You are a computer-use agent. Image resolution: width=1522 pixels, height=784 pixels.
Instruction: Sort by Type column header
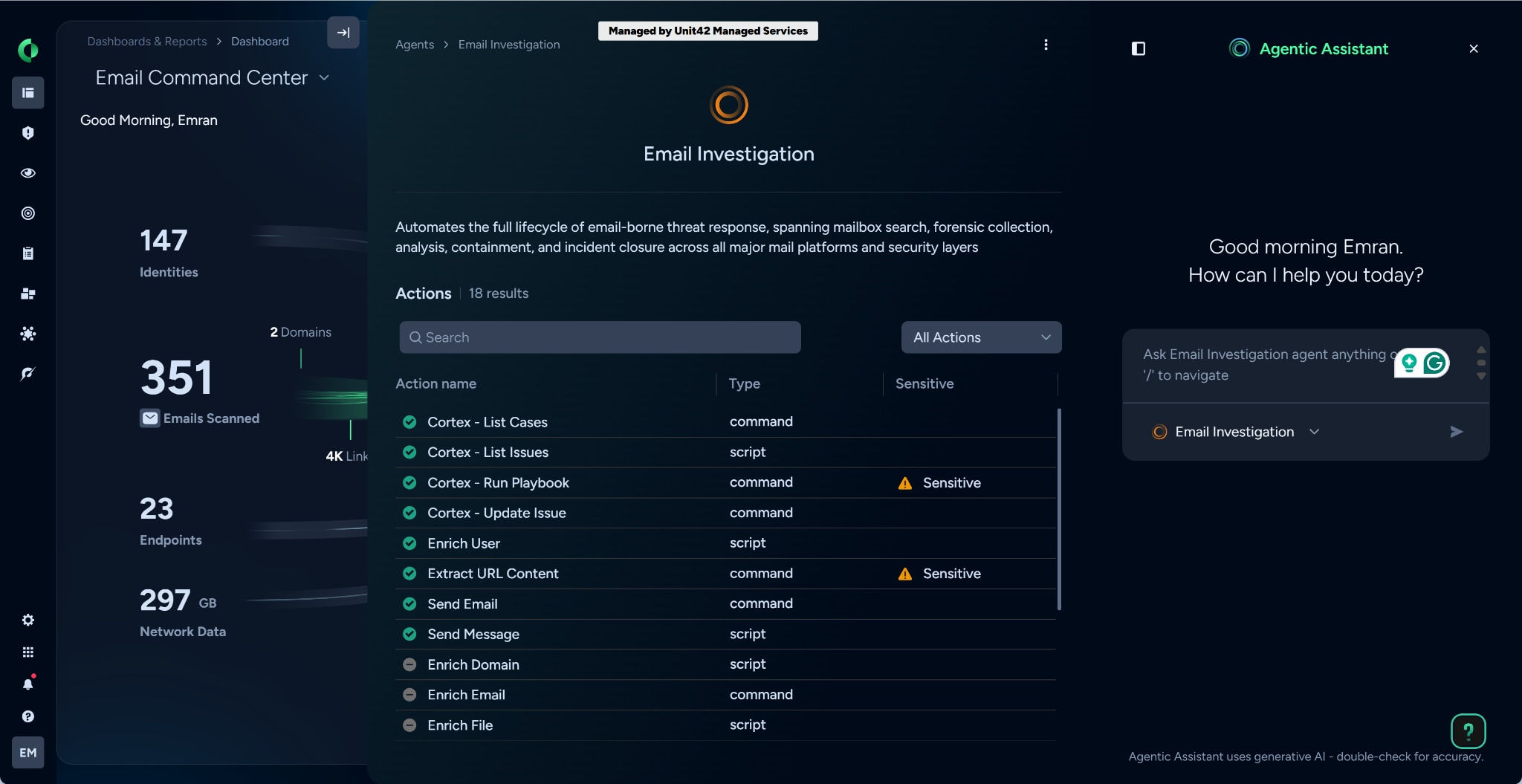click(745, 383)
